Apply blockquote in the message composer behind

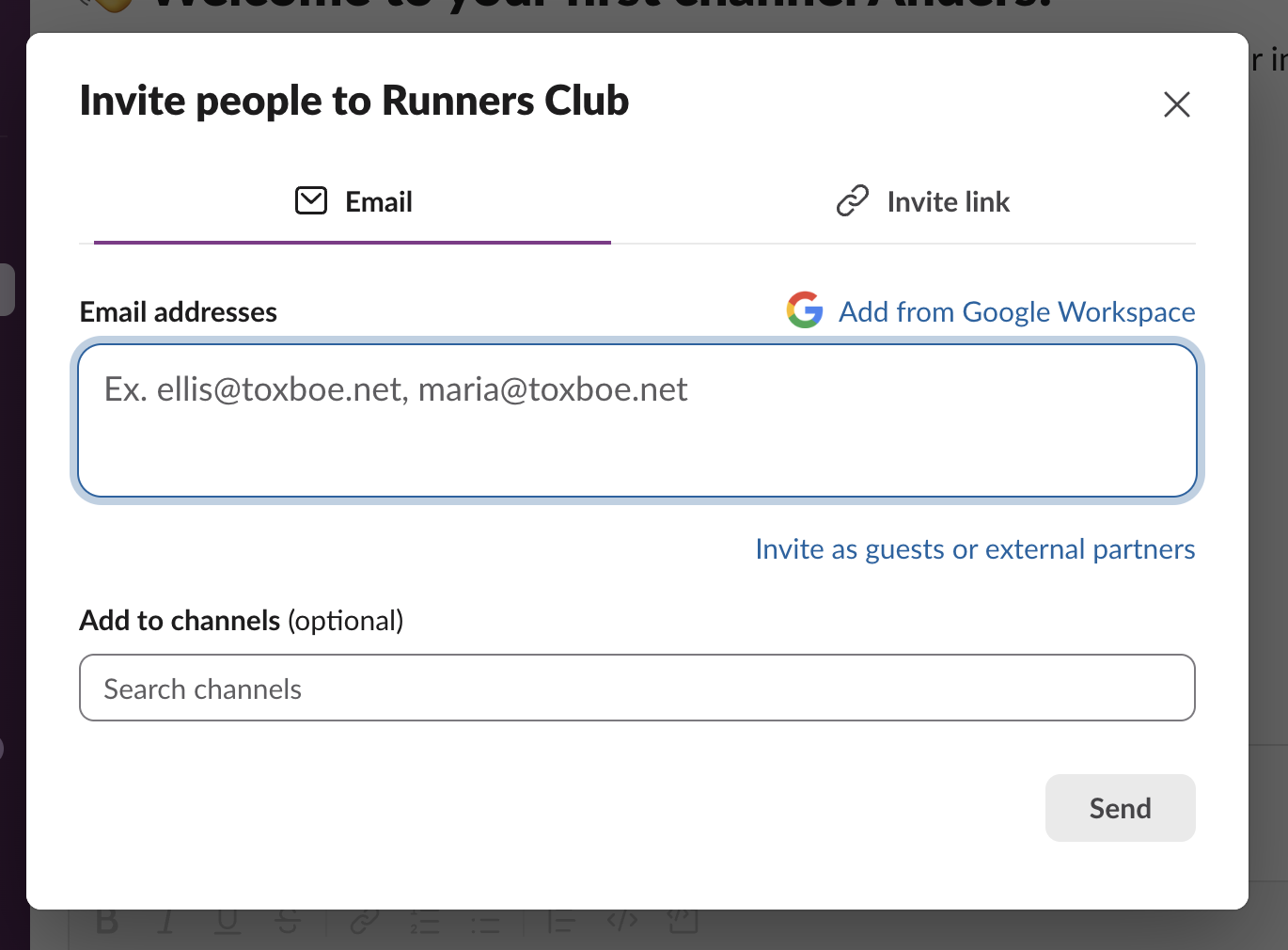[x=561, y=922]
